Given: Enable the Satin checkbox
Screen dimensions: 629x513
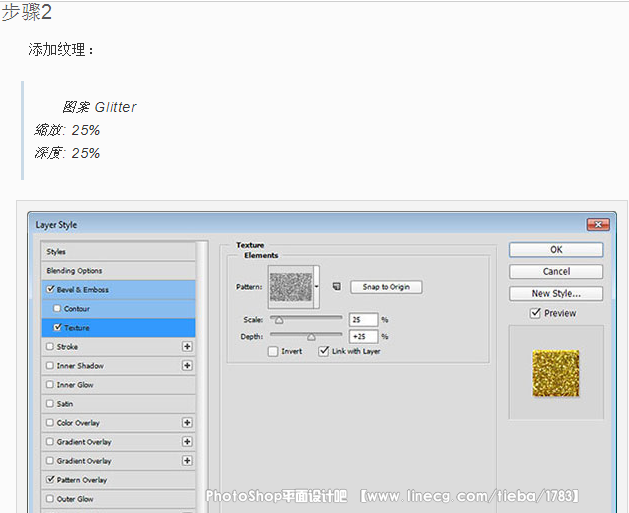Looking at the screenshot, I should (50, 404).
